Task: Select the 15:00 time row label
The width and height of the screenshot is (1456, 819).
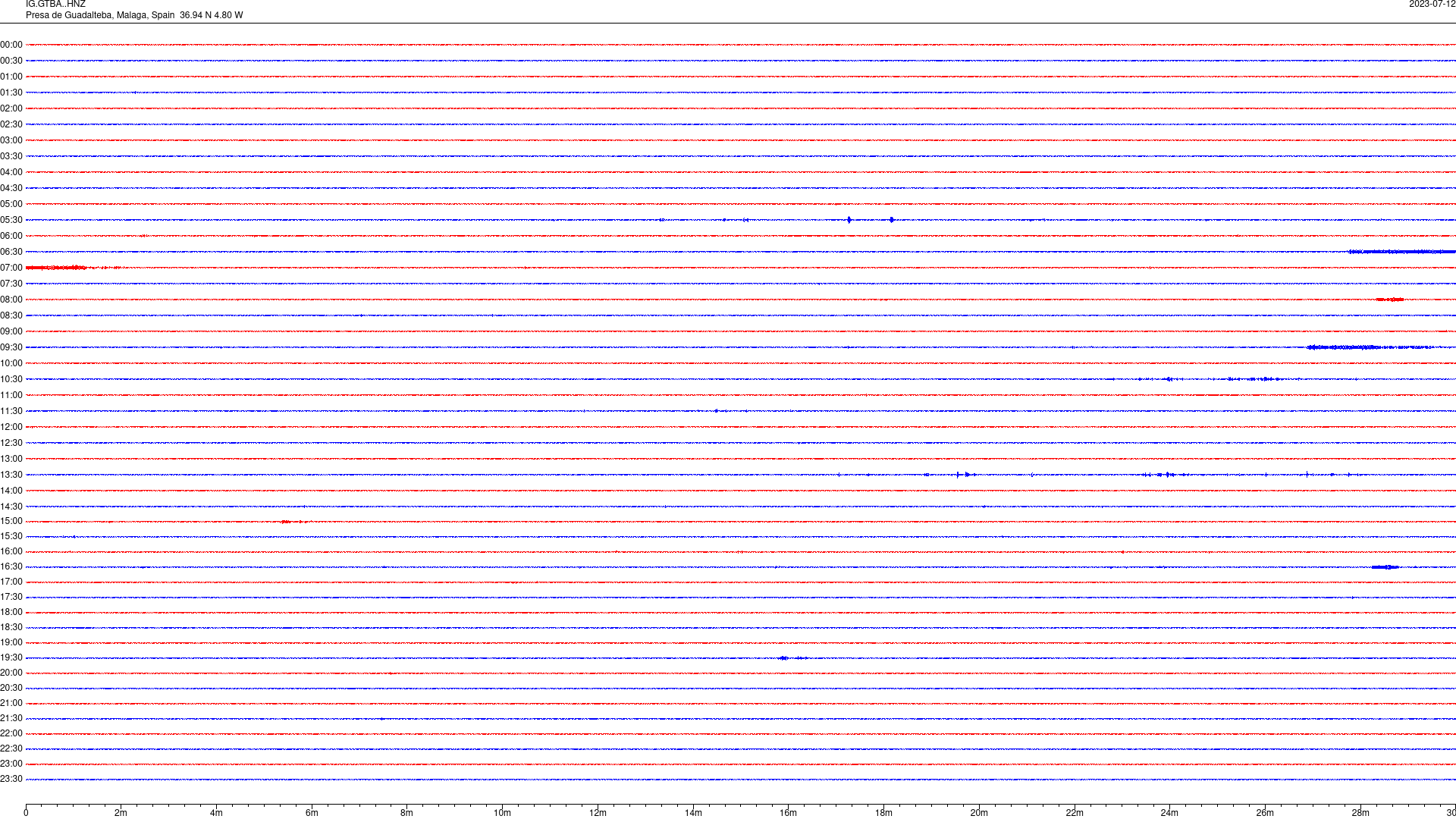Action: tap(11, 521)
